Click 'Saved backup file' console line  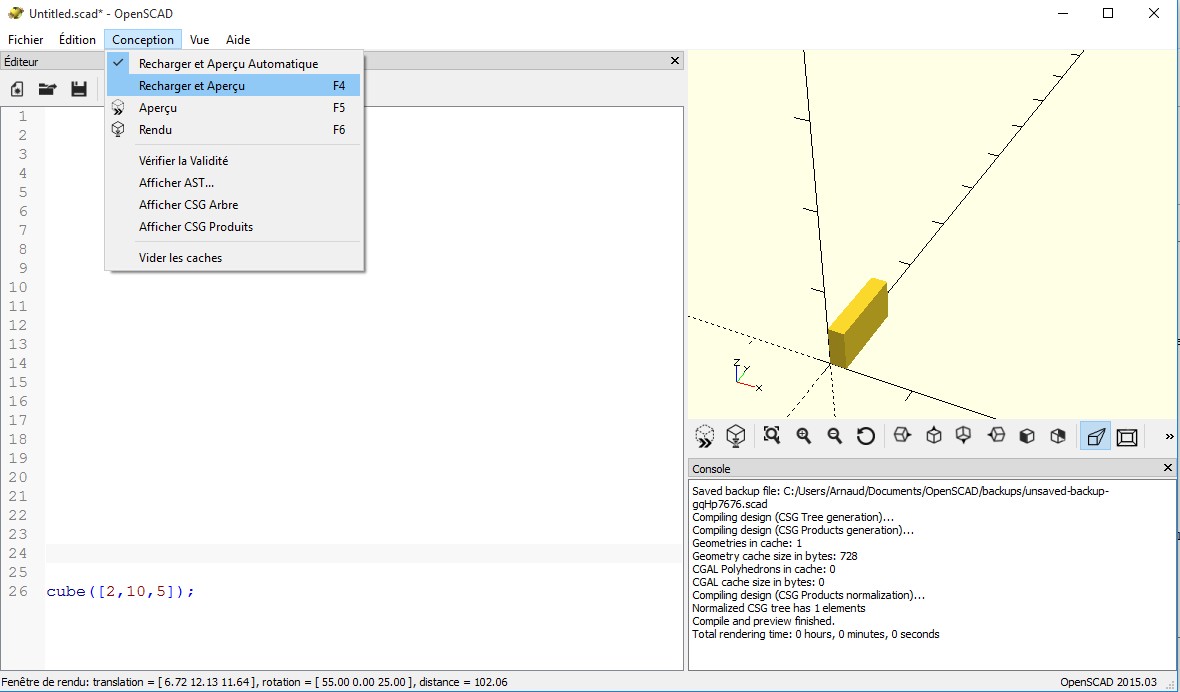tap(900, 498)
